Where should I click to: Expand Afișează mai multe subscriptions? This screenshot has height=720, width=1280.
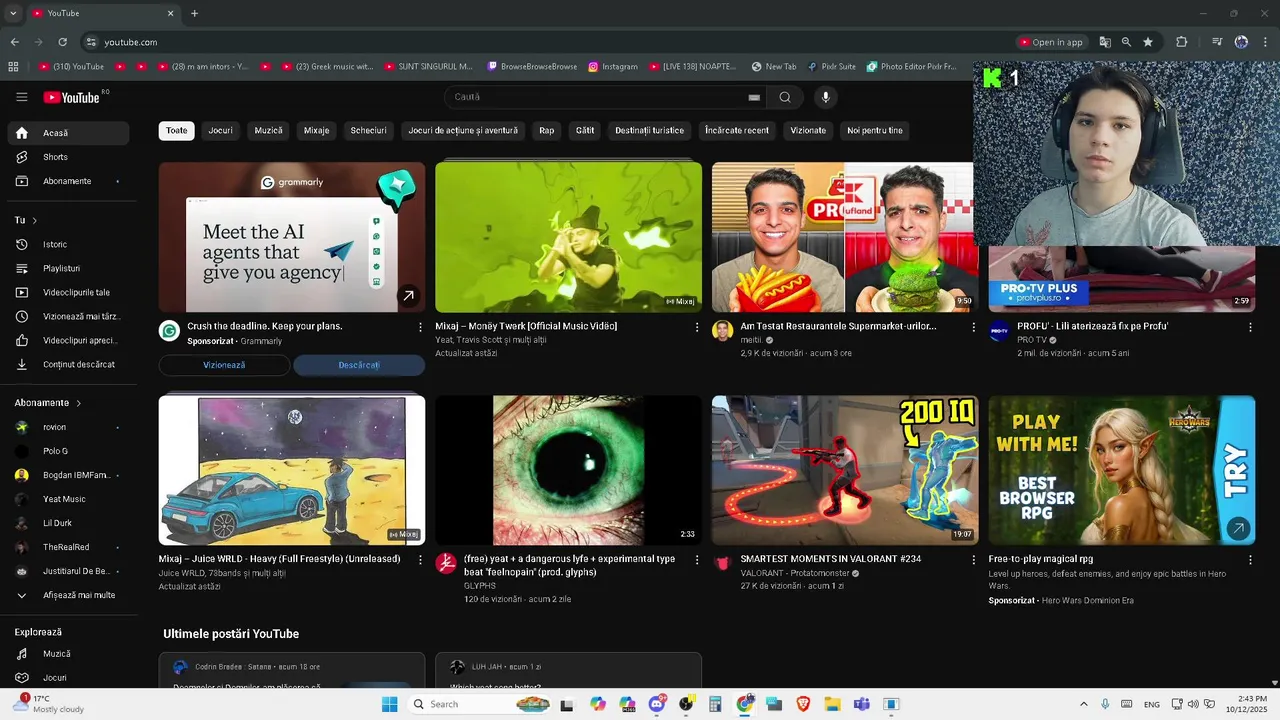(x=68, y=595)
